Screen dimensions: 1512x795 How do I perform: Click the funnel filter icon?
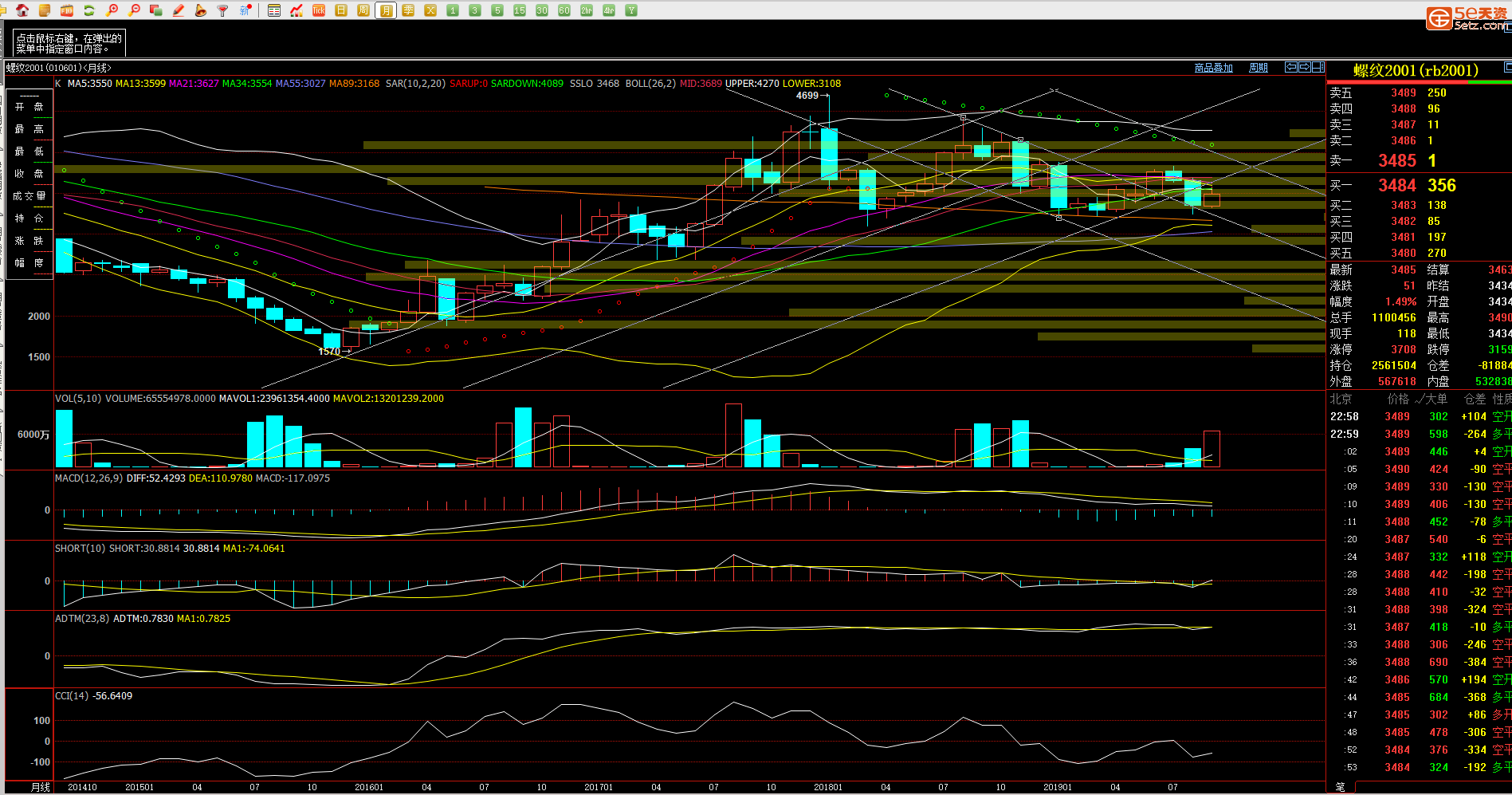(223, 10)
